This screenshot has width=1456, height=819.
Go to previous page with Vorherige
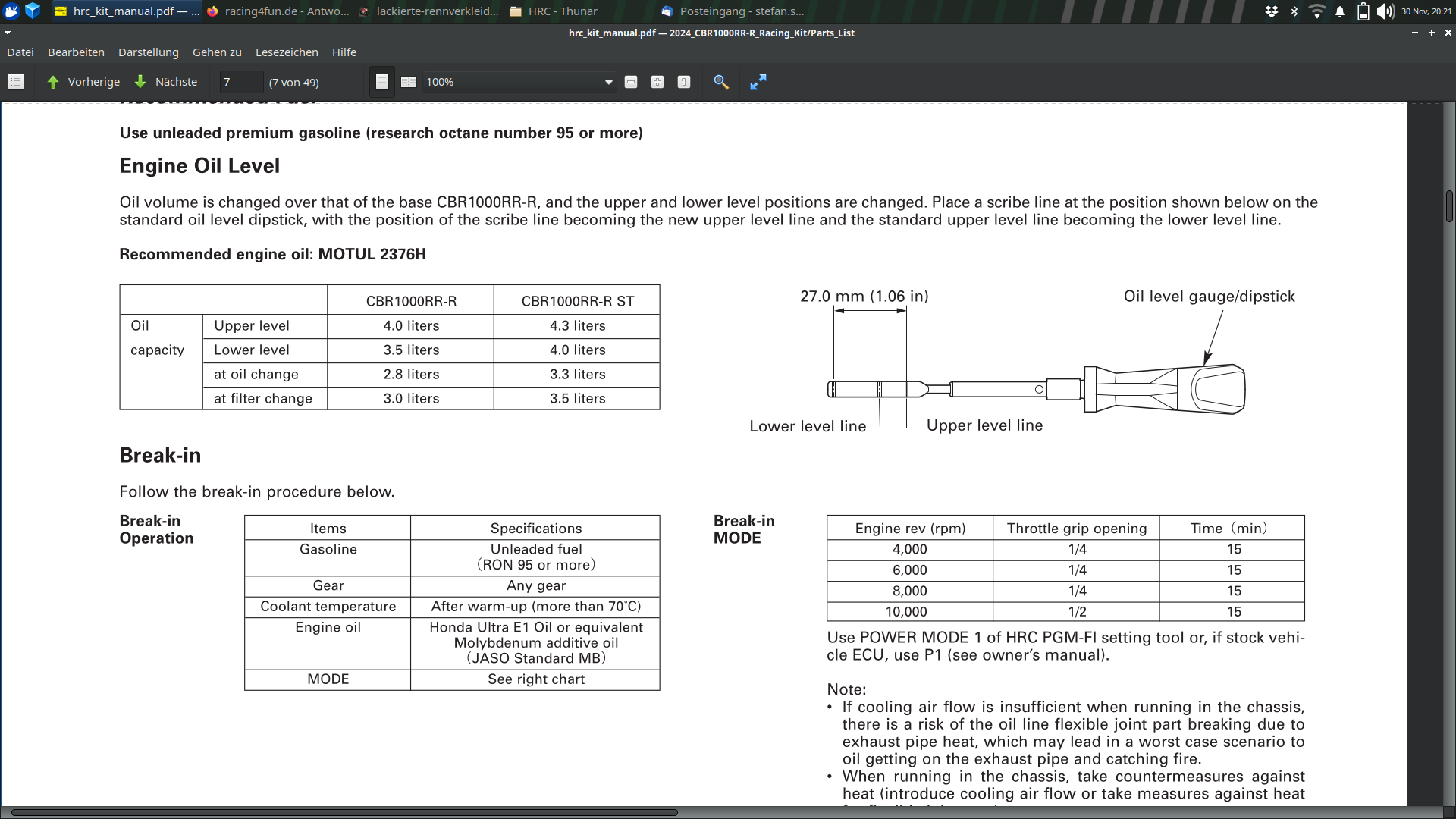pos(83,82)
